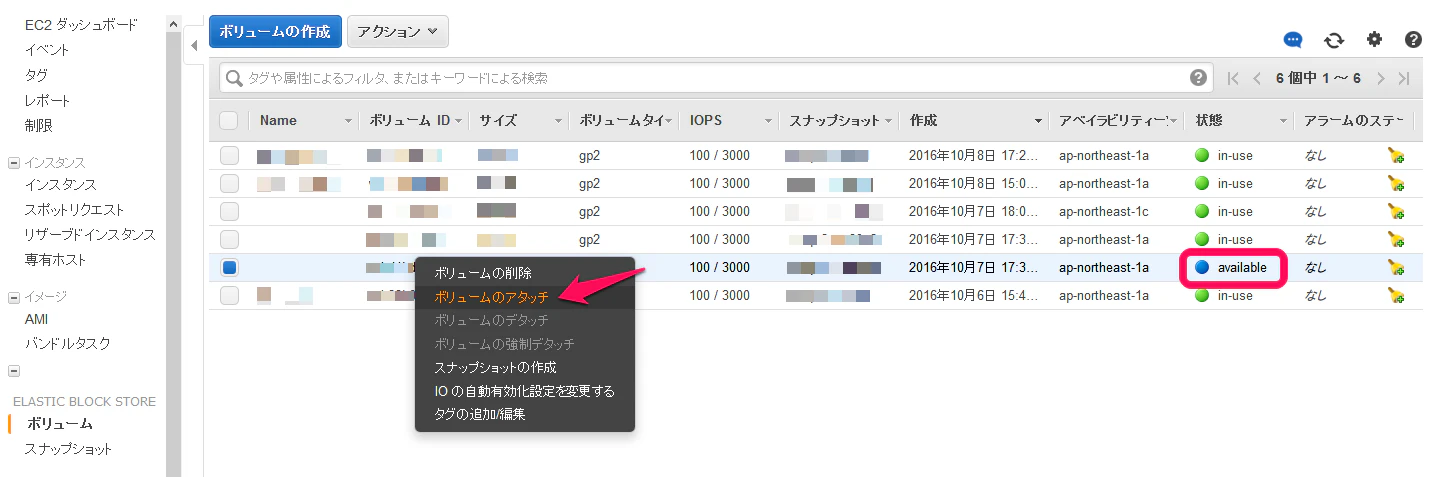
Task: Toggle the select-all volumes checkbox
Action: click(229, 120)
